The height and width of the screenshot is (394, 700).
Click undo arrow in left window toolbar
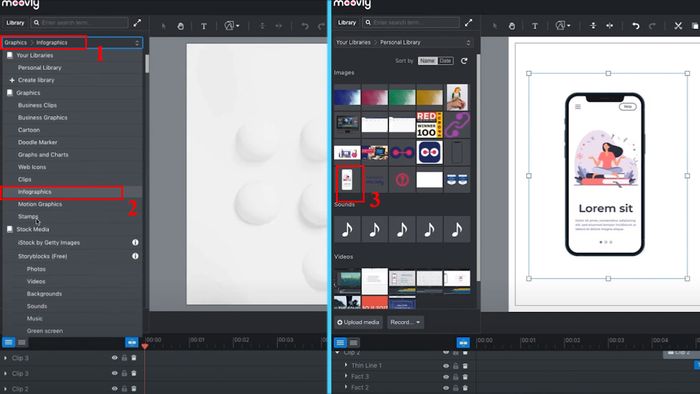coord(305,26)
